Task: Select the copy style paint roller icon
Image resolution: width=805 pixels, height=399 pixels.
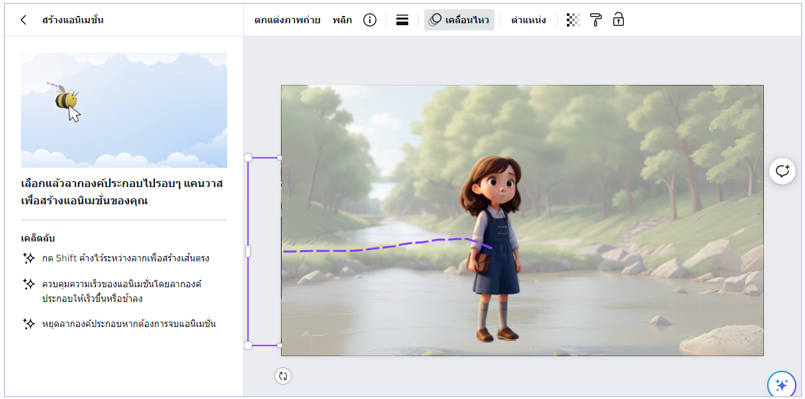Action: coord(596,20)
